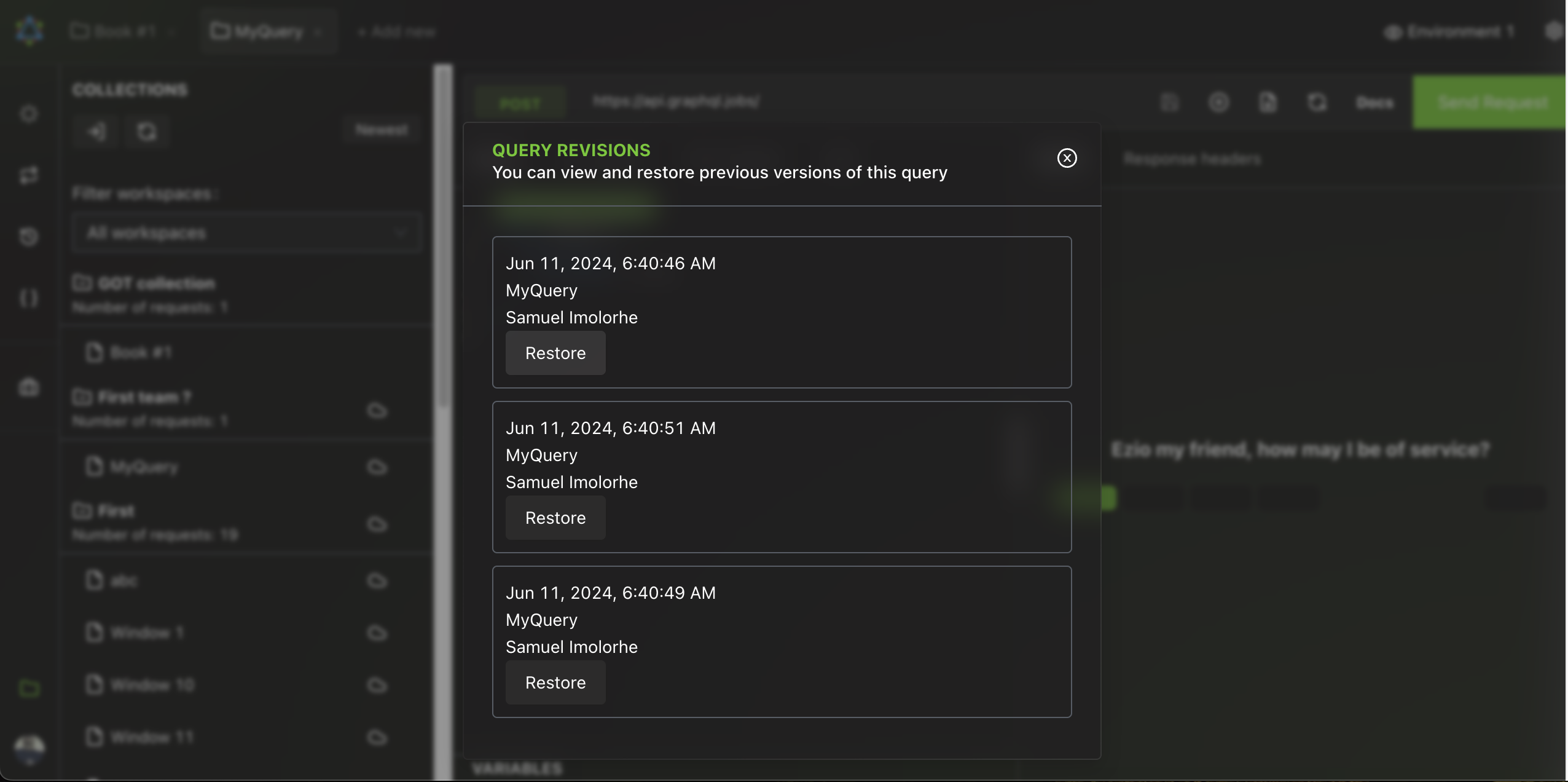Expand the GOT collection folder
The height and width of the screenshot is (782, 1568).
155,283
